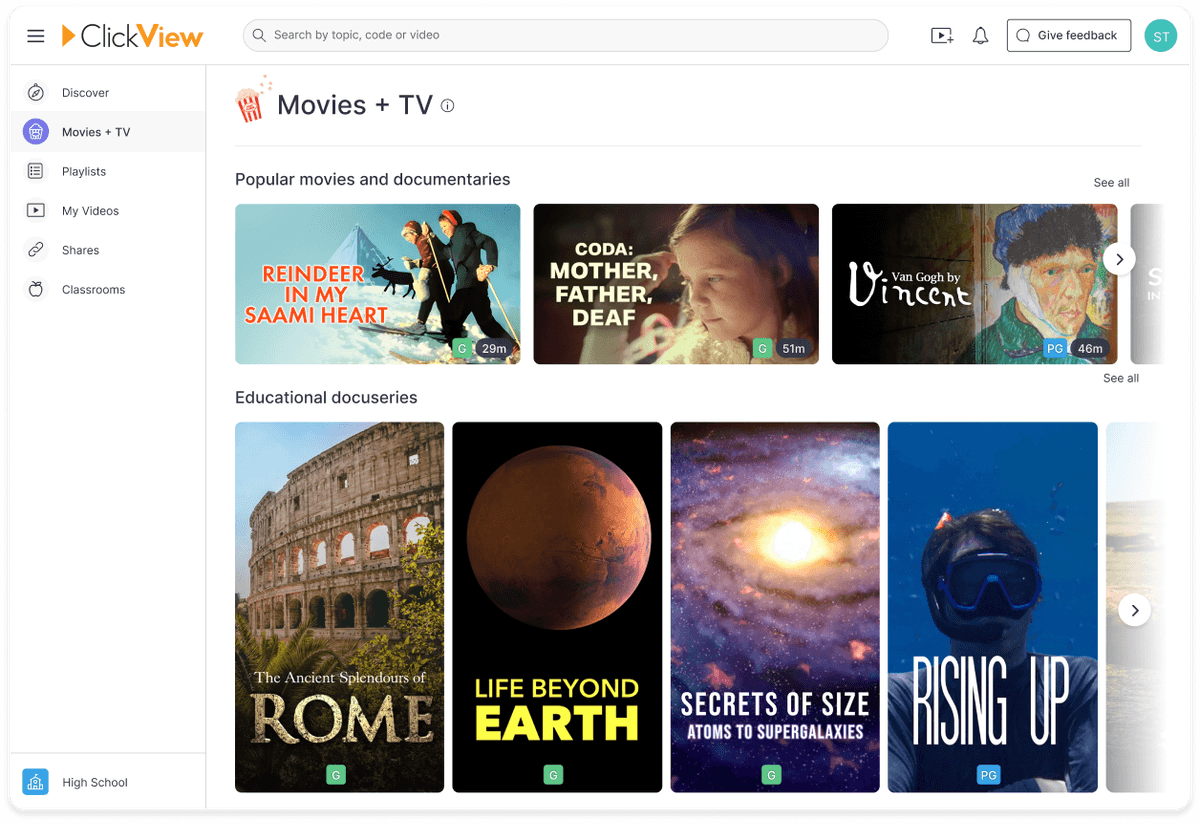Click the 29m duration label
Viewport: 1200px width, 824px height.
[494, 348]
